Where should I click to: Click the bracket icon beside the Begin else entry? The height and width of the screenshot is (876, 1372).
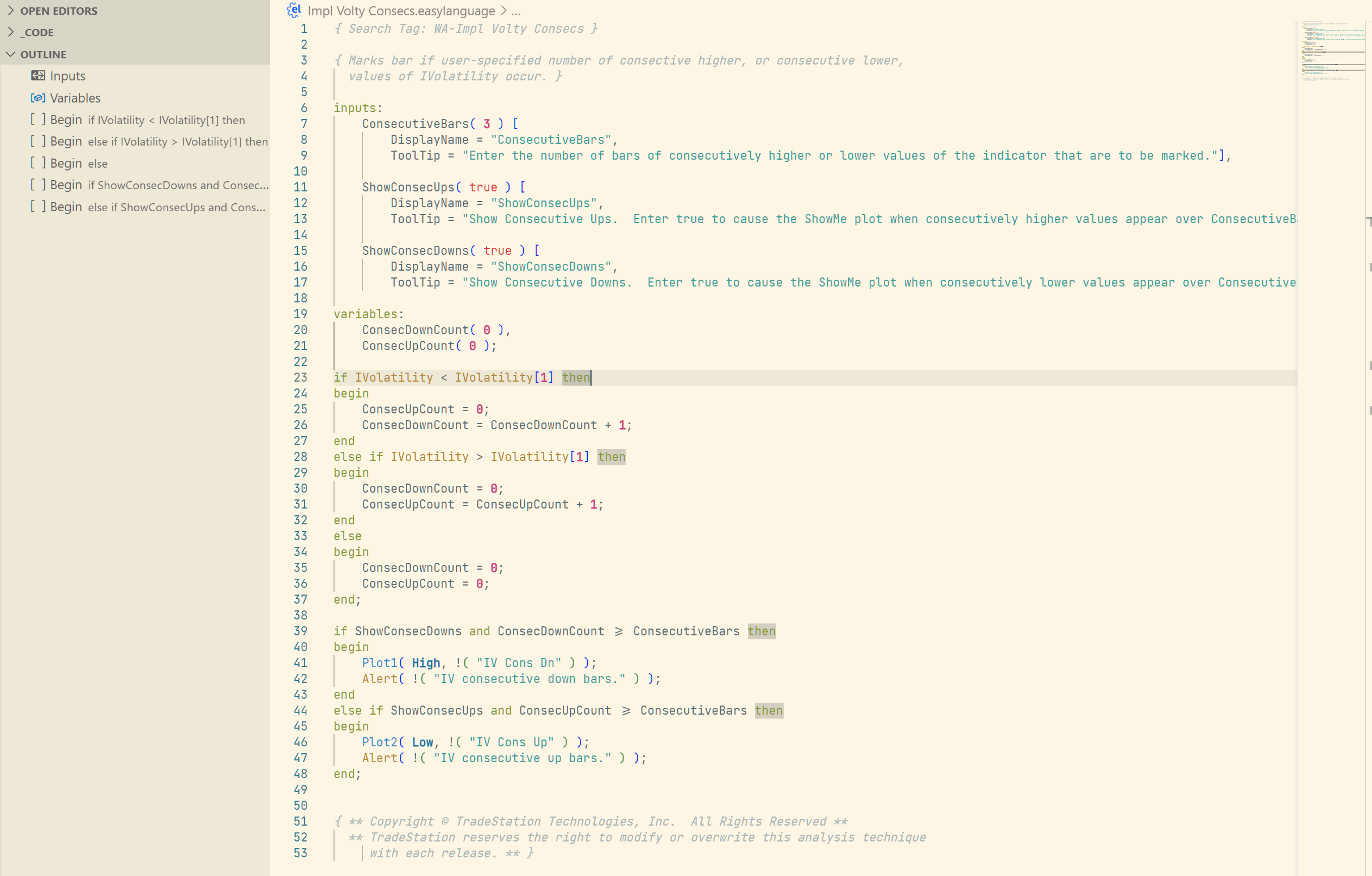[37, 163]
